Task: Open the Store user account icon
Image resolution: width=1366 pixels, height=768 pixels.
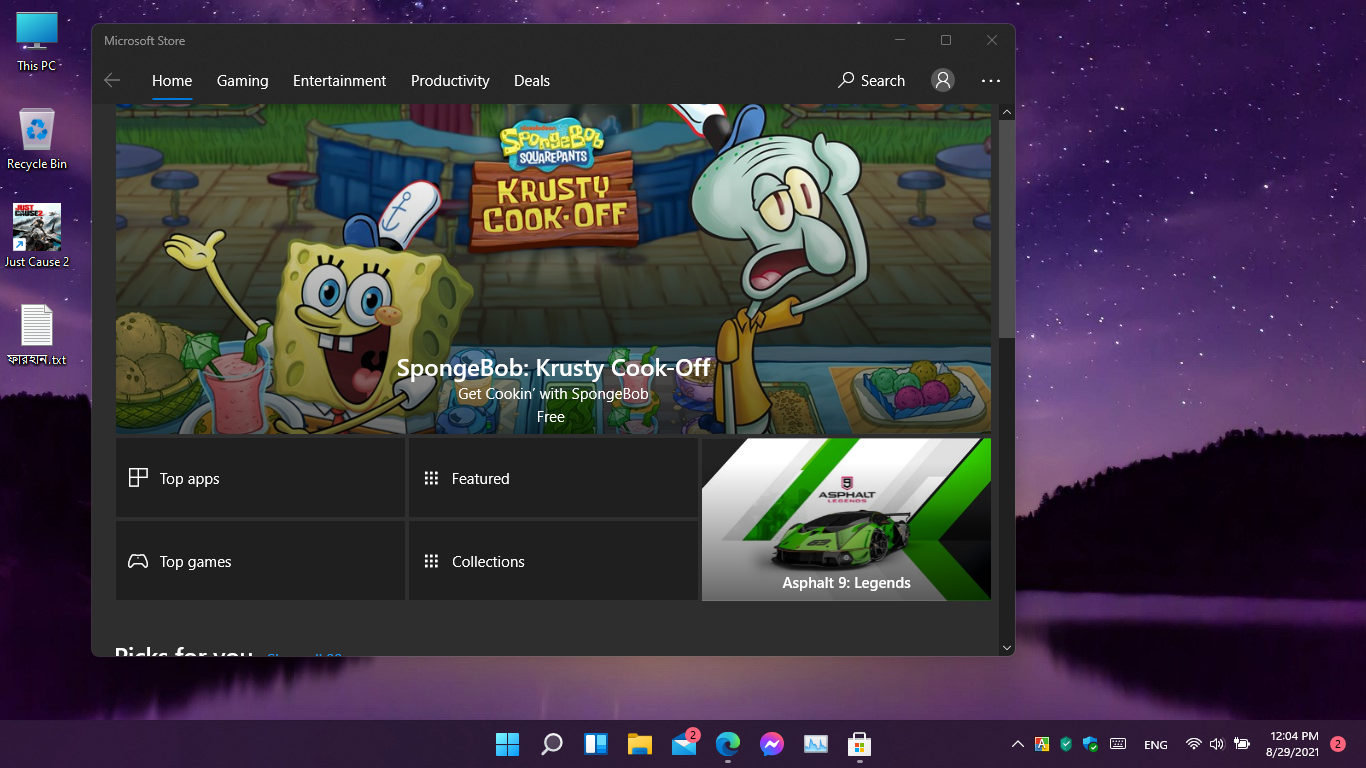Action: pos(942,81)
